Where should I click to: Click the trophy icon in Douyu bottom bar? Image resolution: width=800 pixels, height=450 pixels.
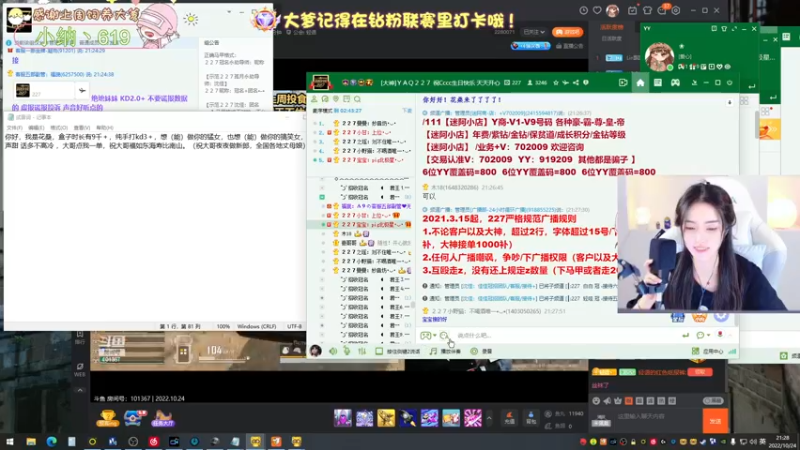coord(108,418)
